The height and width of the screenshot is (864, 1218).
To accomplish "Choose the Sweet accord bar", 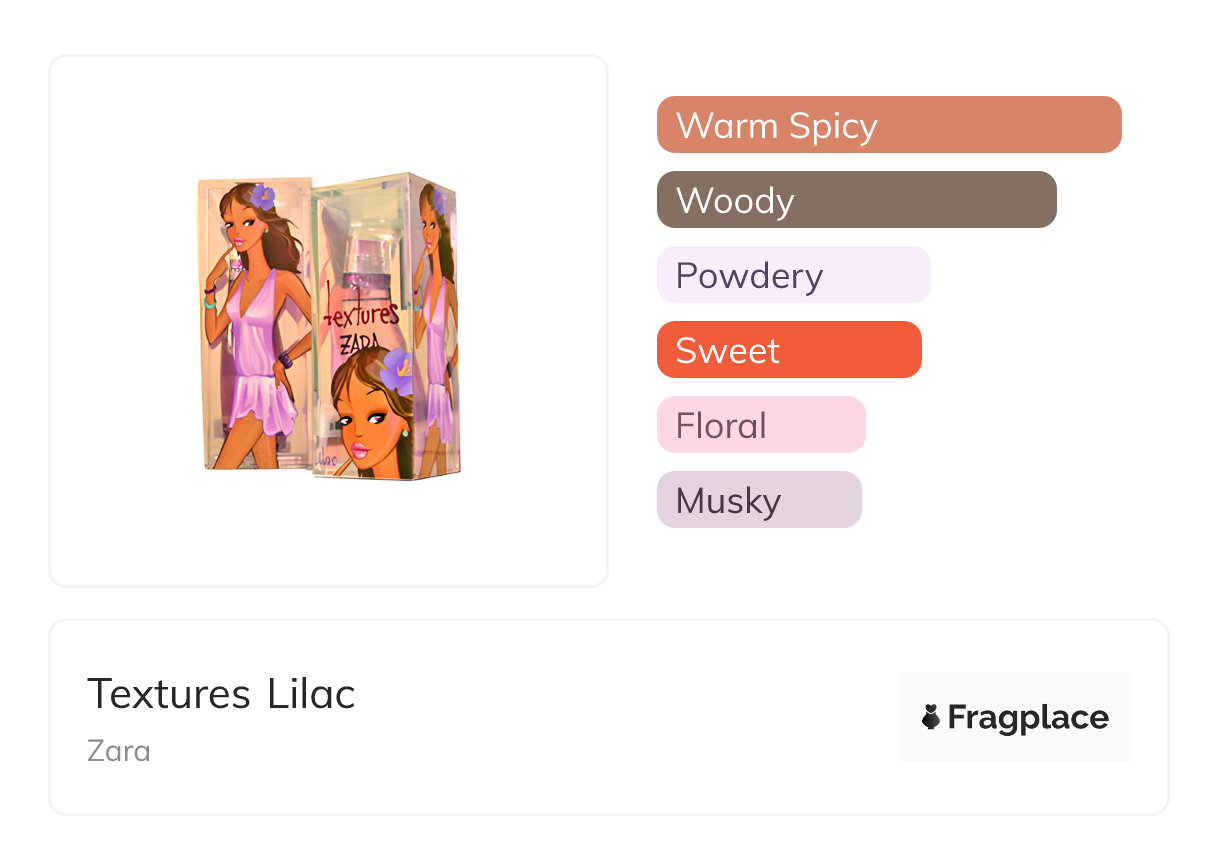I will (788, 350).
